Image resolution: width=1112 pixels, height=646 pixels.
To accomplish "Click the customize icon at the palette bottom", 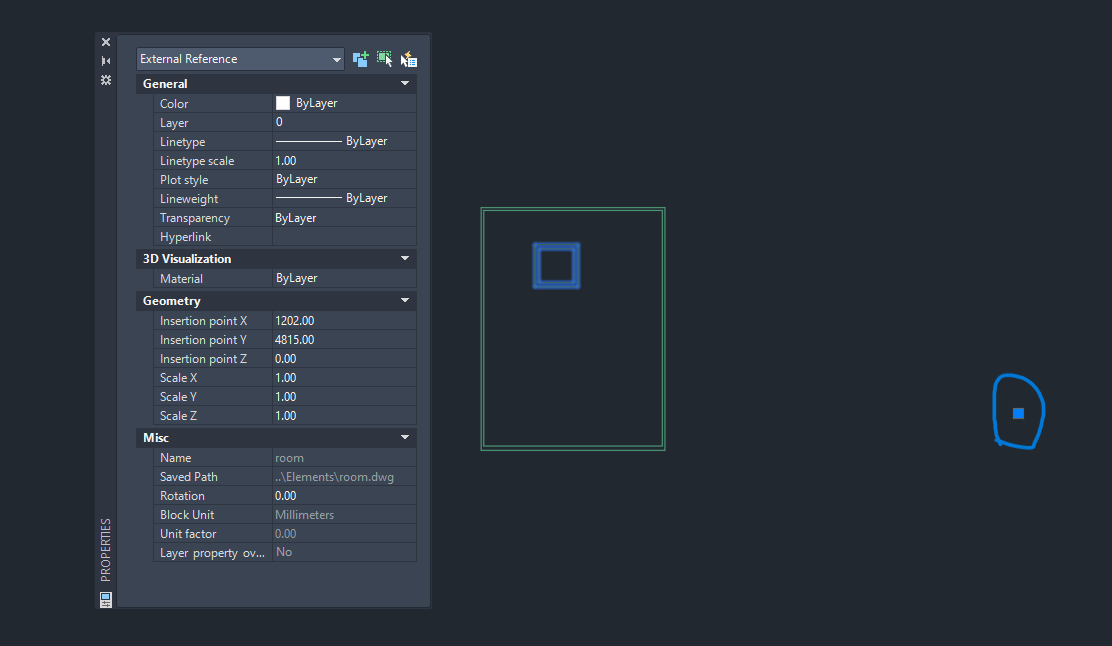I will 105,599.
